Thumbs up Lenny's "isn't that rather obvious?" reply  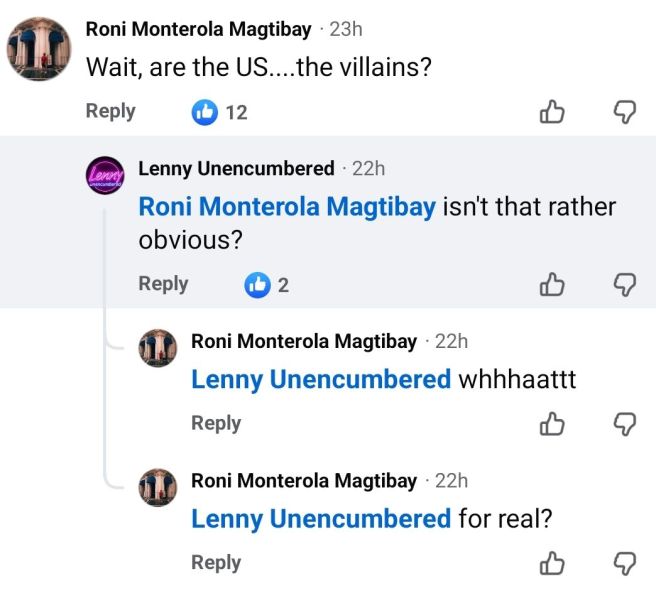pyautogui.click(x=551, y=285)
